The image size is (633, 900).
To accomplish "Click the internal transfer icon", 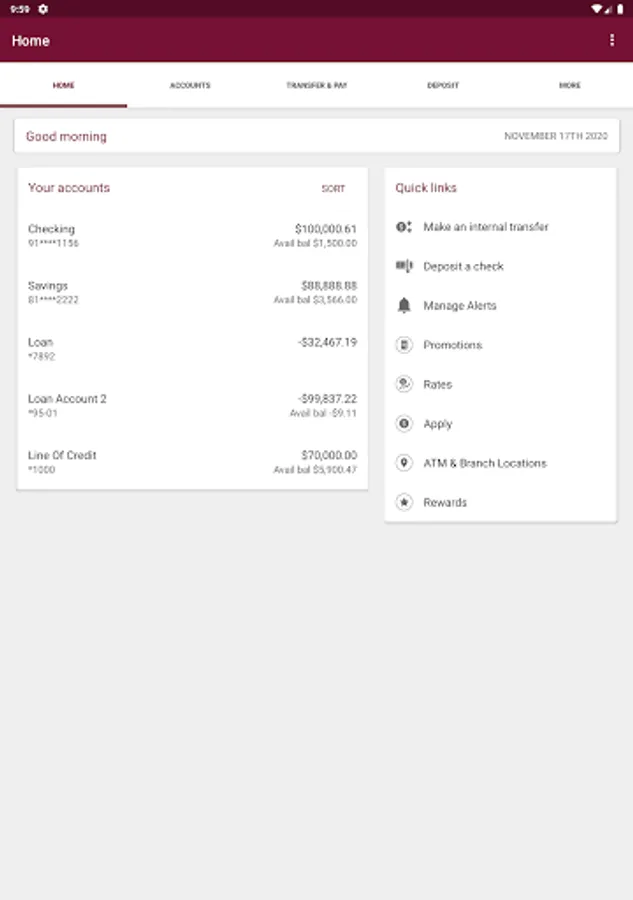I will [404, 227].
